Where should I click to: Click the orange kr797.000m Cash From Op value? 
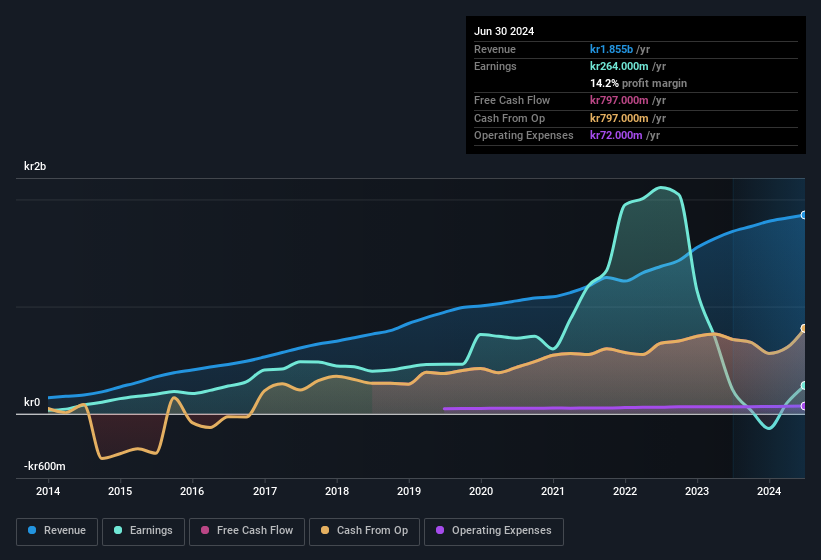coord(619,118)
